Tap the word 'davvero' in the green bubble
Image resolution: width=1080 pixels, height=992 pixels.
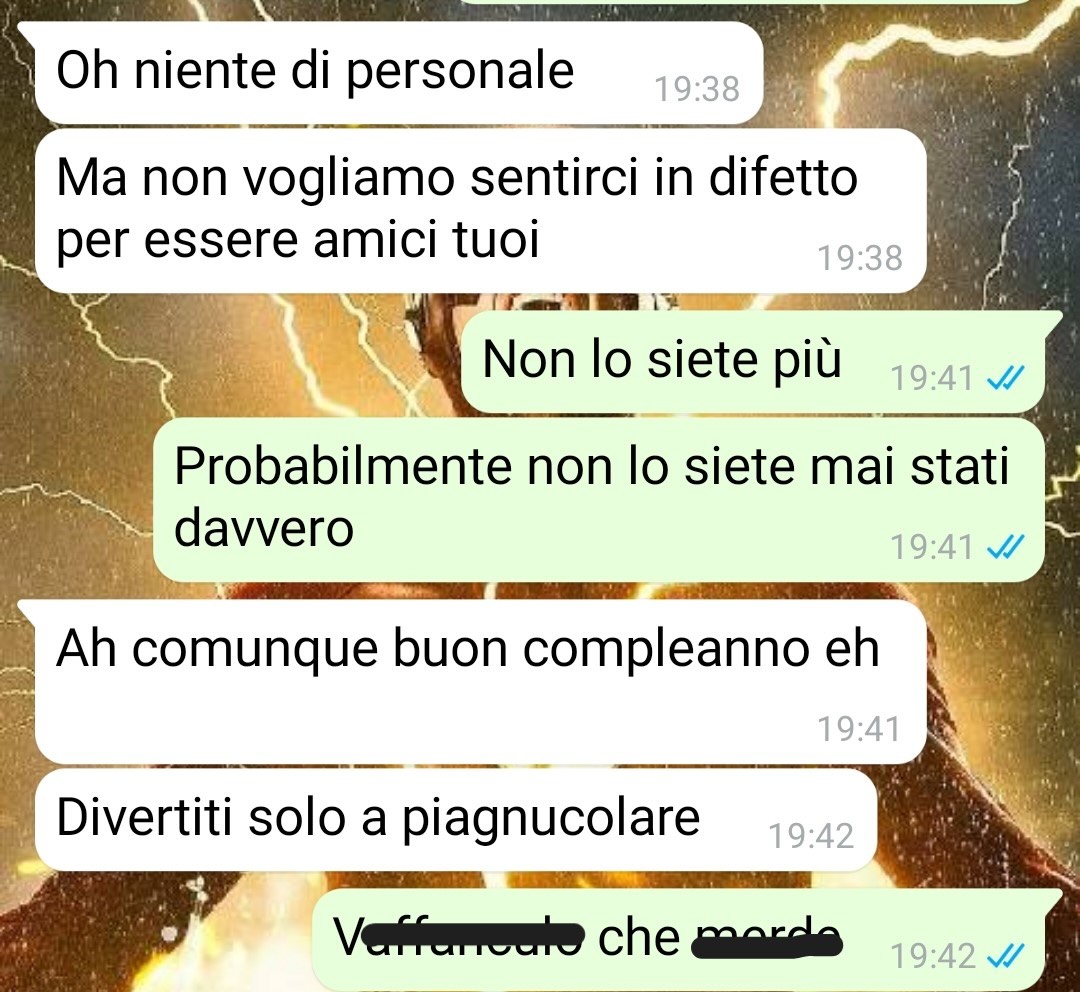click(x=264, y=528)
